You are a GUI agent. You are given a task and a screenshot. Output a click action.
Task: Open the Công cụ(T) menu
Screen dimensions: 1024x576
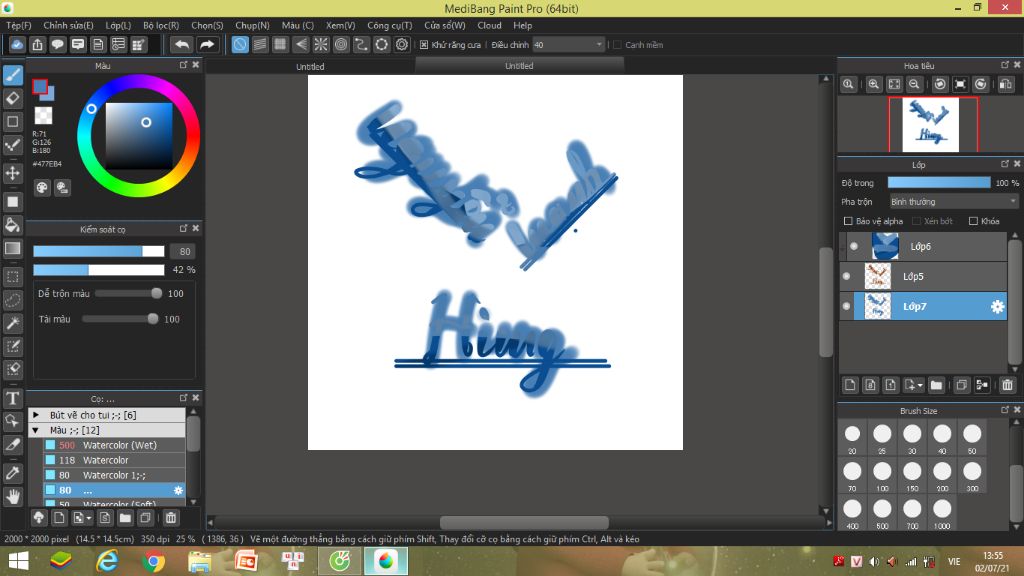389,25
